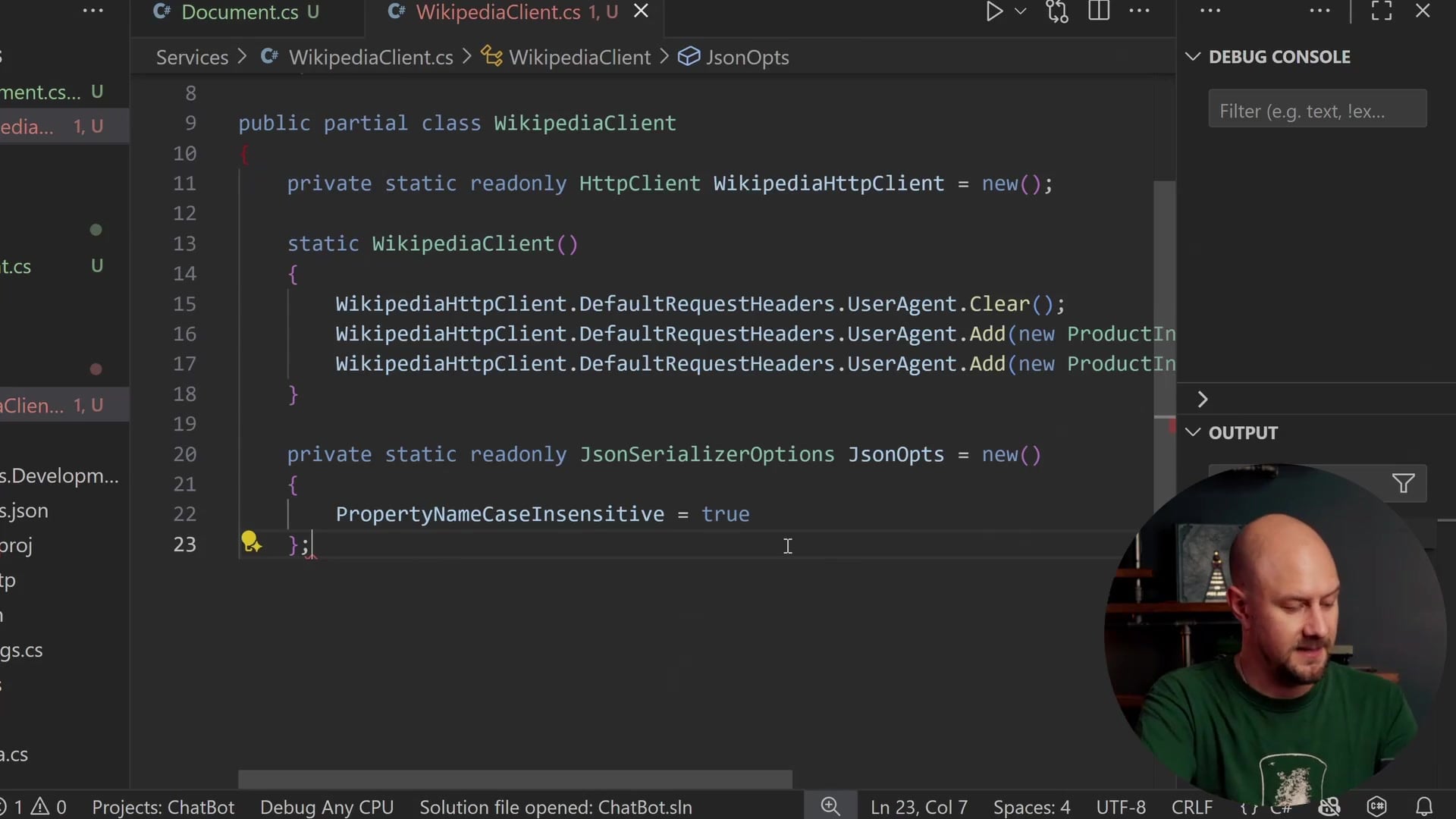Toggle the split editor layout
The image size is (1456, 819).
(x=1099, y=11)
